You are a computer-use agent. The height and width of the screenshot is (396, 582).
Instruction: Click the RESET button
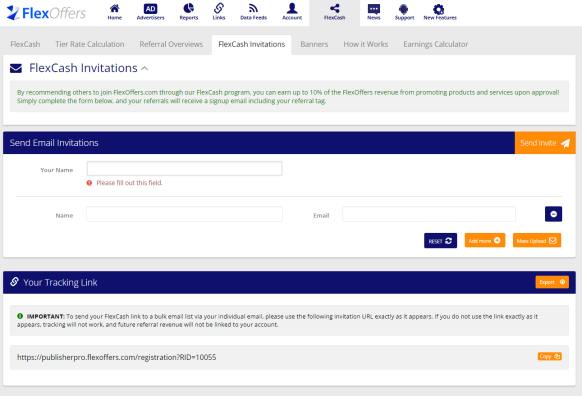point(440,241)
